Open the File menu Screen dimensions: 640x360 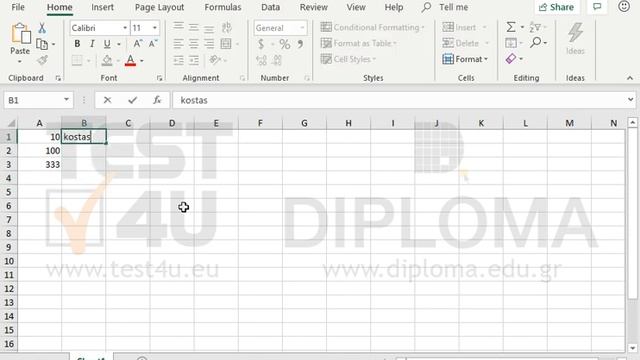pyautogui.click(x=18, y=7)
